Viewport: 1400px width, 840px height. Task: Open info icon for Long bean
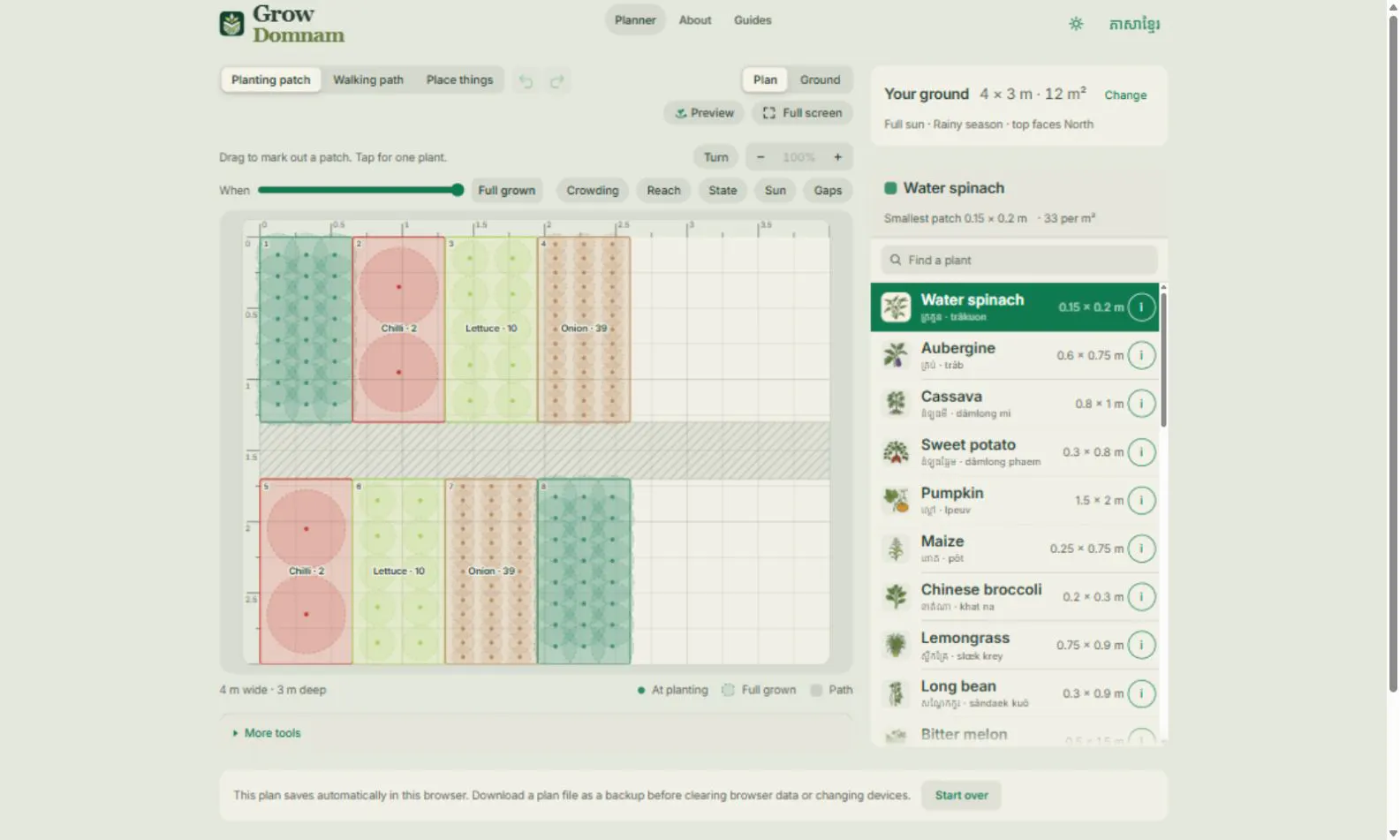(1141, 693)
